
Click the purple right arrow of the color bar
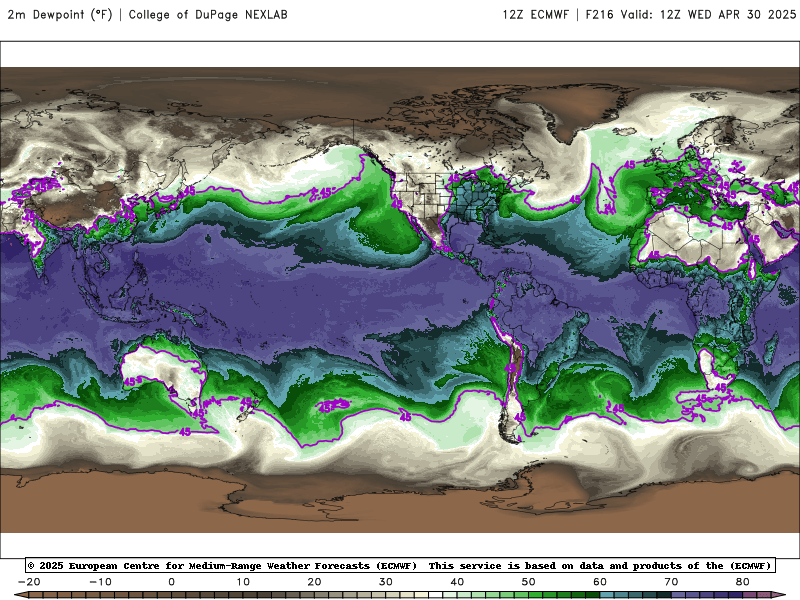[779, 595]
